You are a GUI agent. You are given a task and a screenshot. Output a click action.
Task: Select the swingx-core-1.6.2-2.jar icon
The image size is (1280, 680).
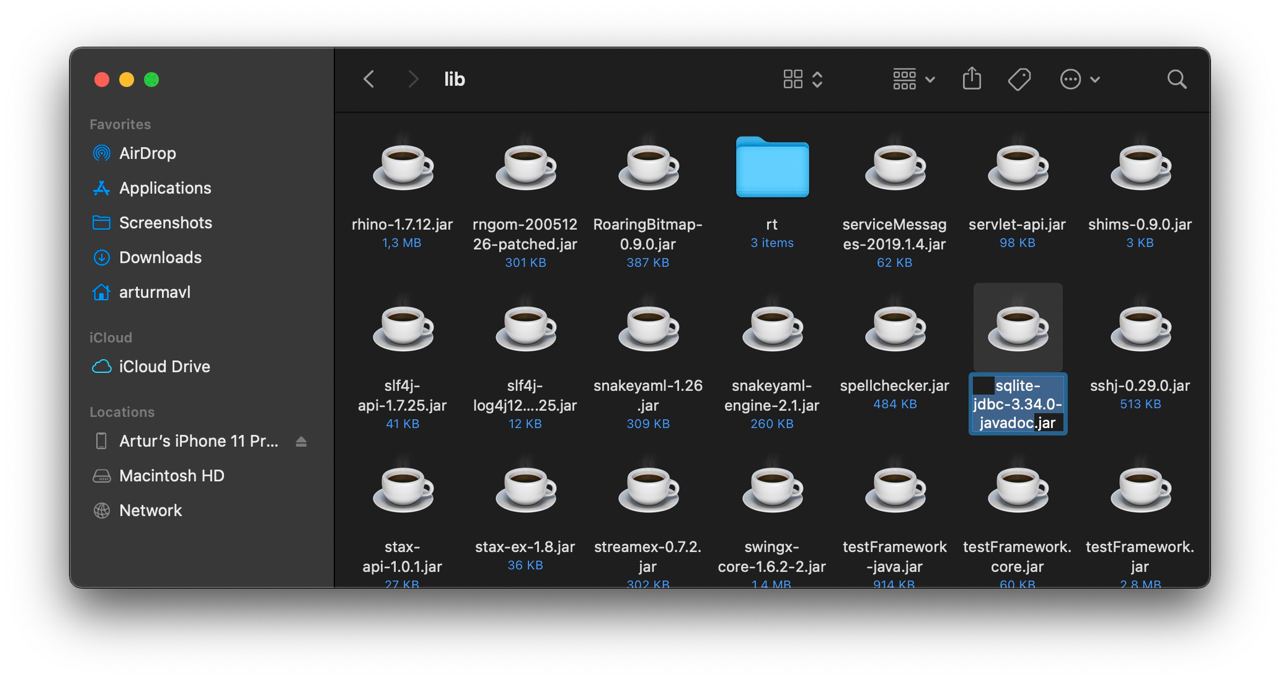[772, 489]
